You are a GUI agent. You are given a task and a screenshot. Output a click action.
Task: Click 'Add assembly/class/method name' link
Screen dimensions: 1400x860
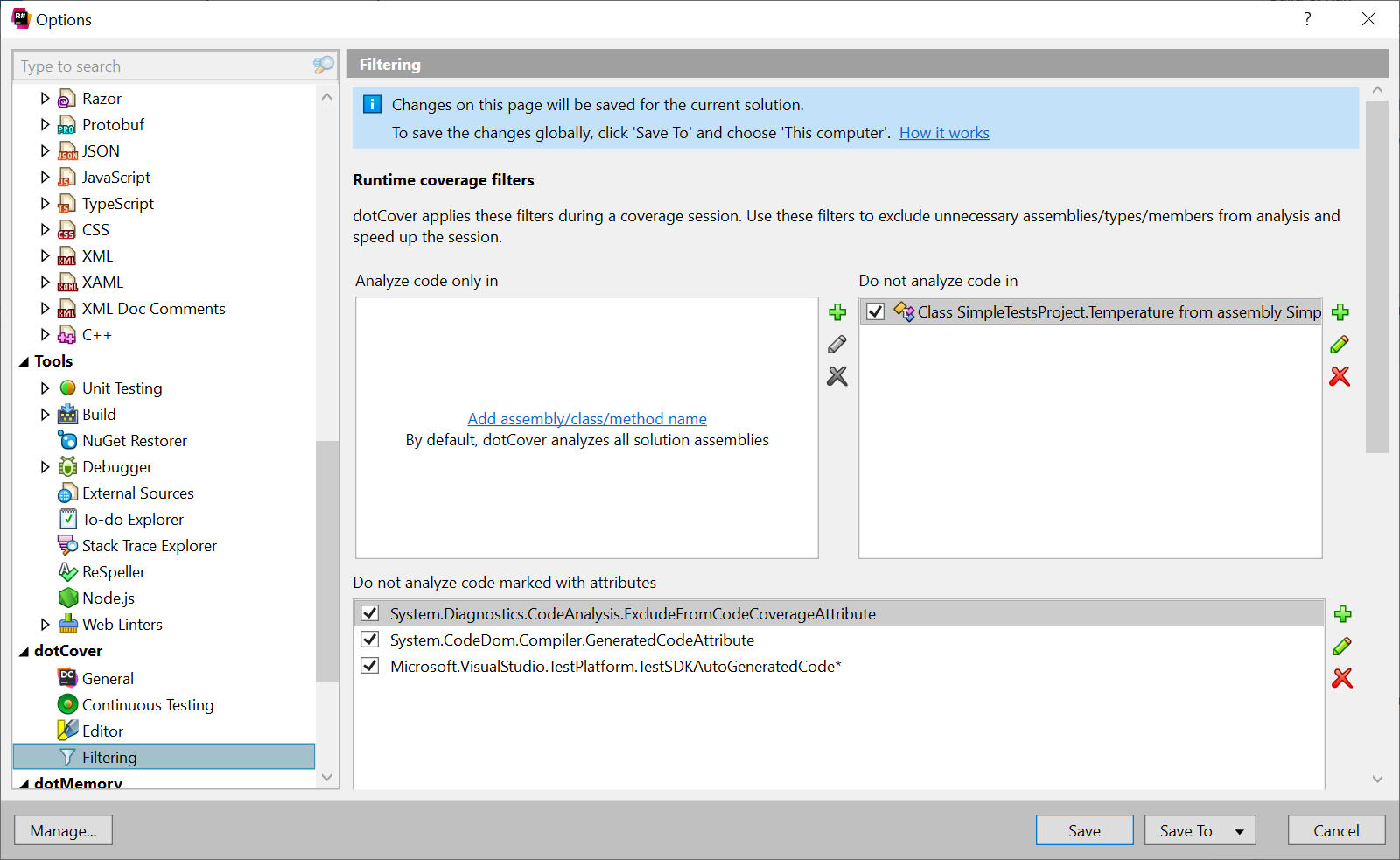point(586,418)
